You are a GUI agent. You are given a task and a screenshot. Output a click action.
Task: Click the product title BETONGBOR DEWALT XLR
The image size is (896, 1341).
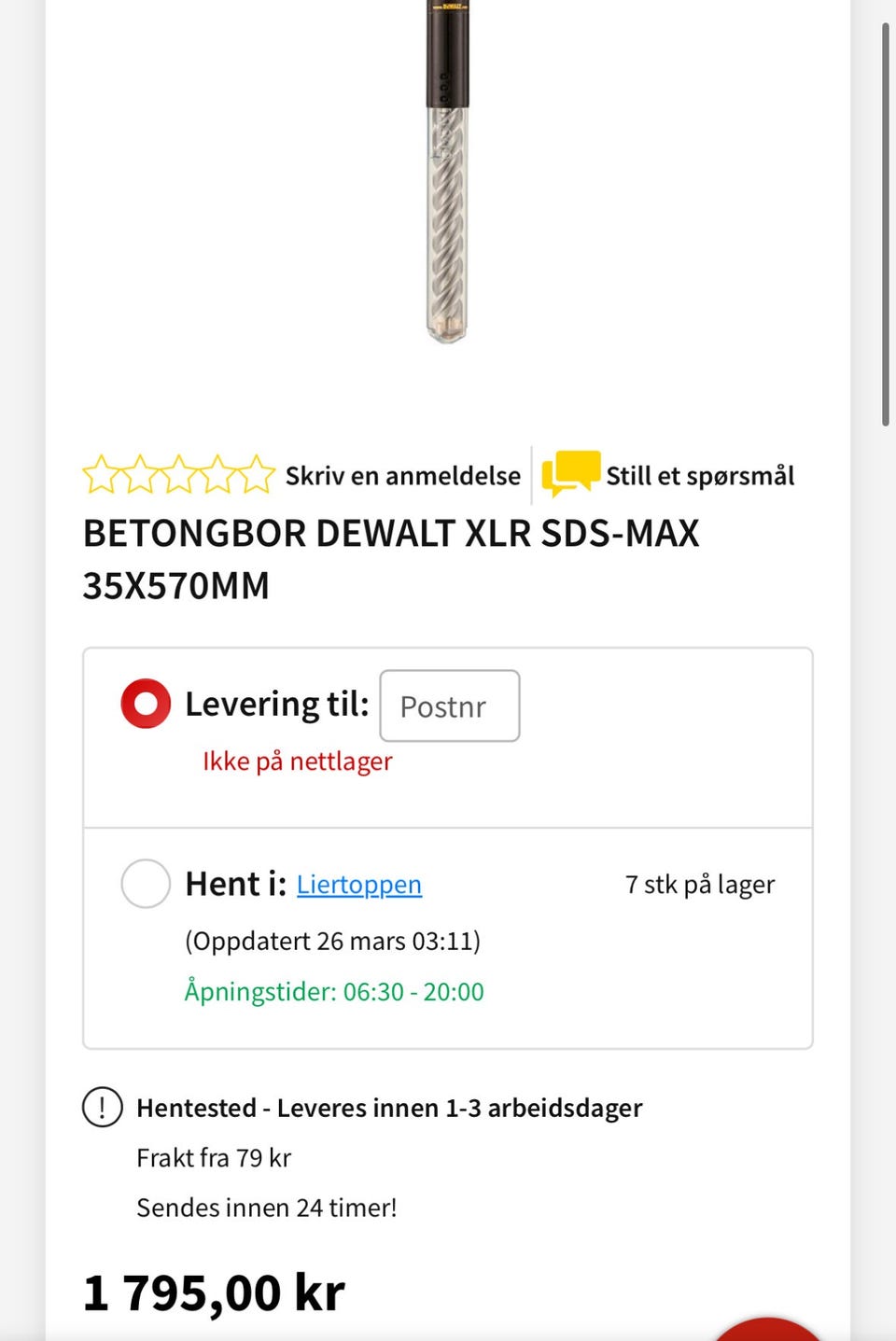click(x=391, y=559)
